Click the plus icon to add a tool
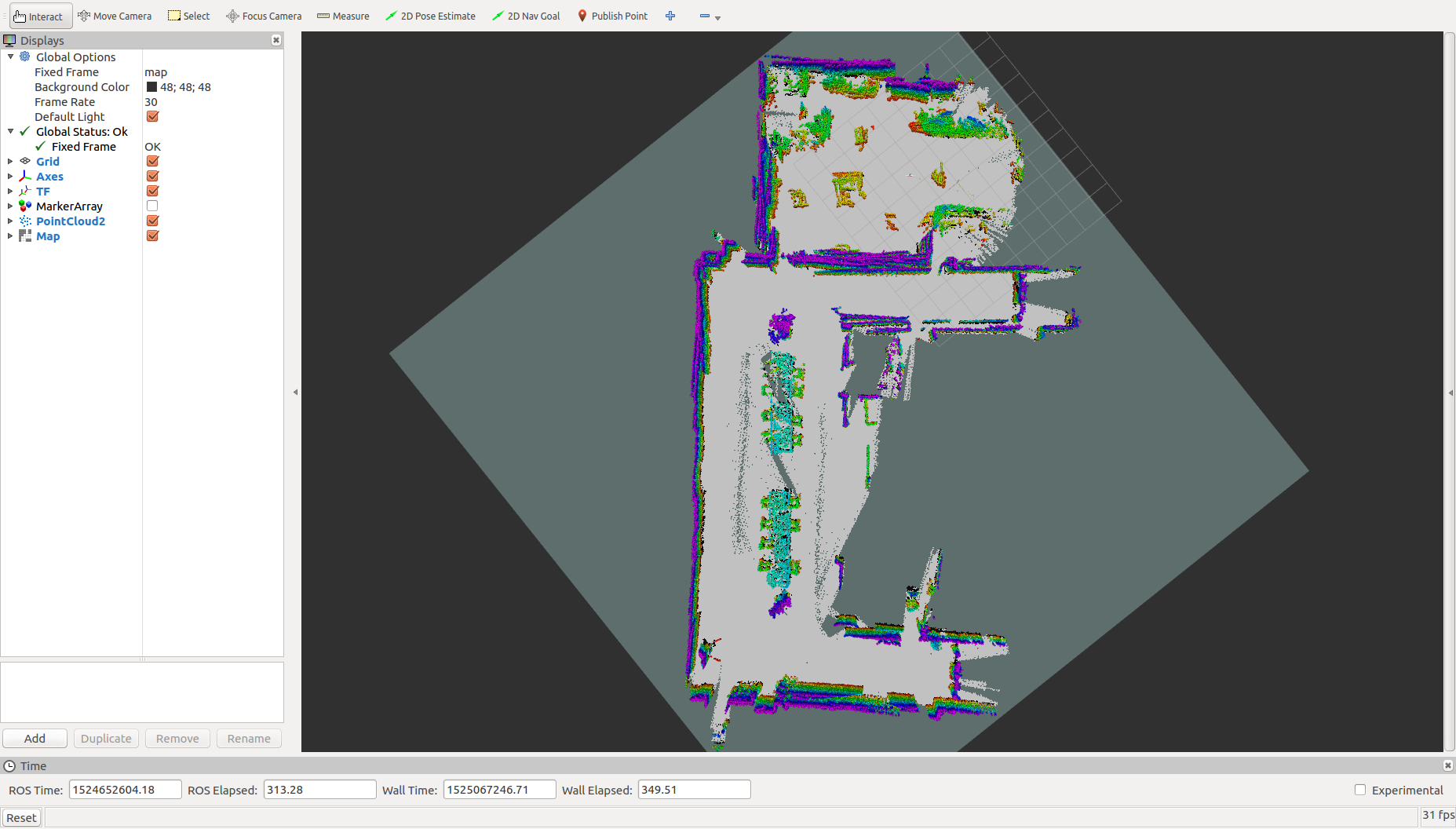 pos(670,16)
